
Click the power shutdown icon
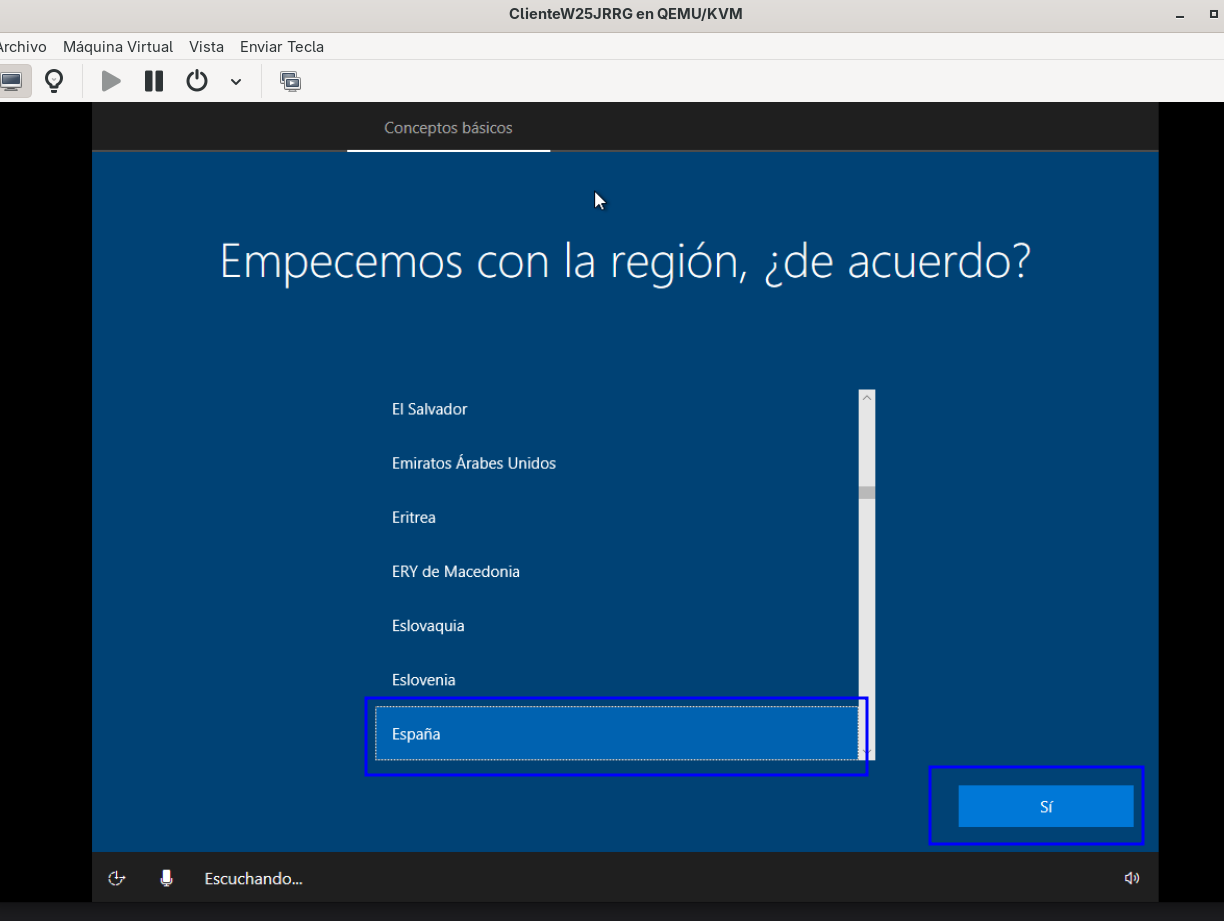point(197,81)
